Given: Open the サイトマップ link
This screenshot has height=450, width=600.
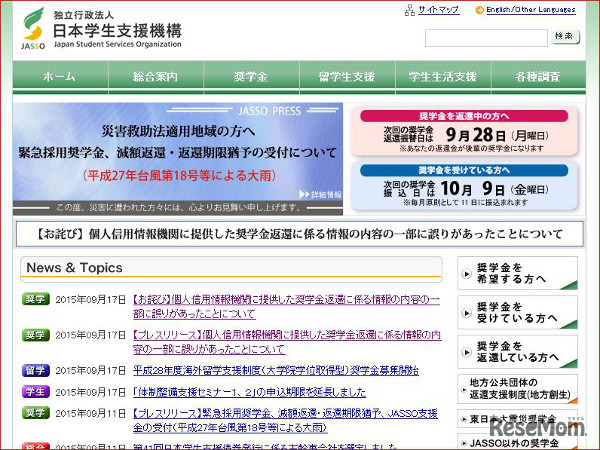Looking at the screenshot, I should click(x=439, y=10).
